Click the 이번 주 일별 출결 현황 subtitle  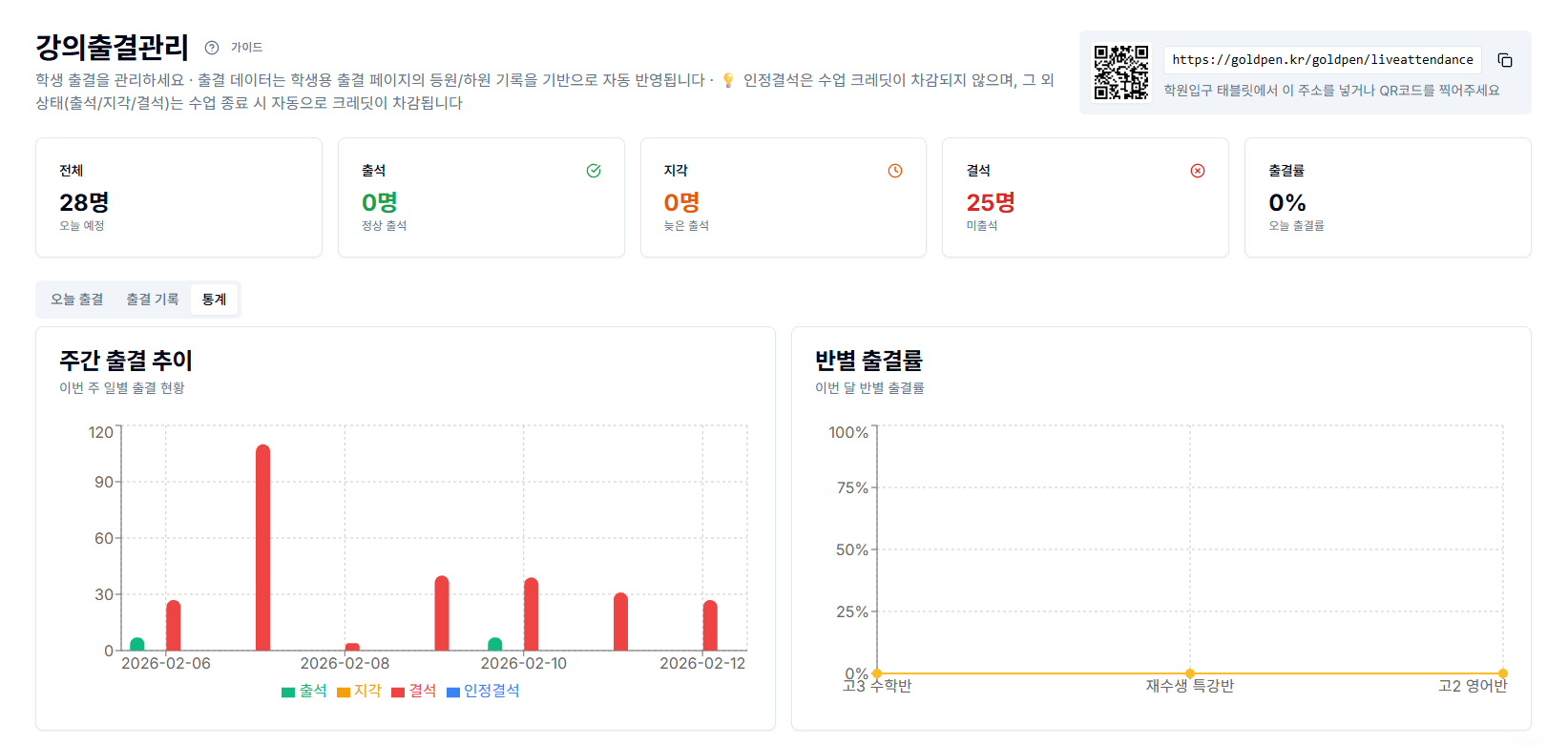tap(122, 388)
